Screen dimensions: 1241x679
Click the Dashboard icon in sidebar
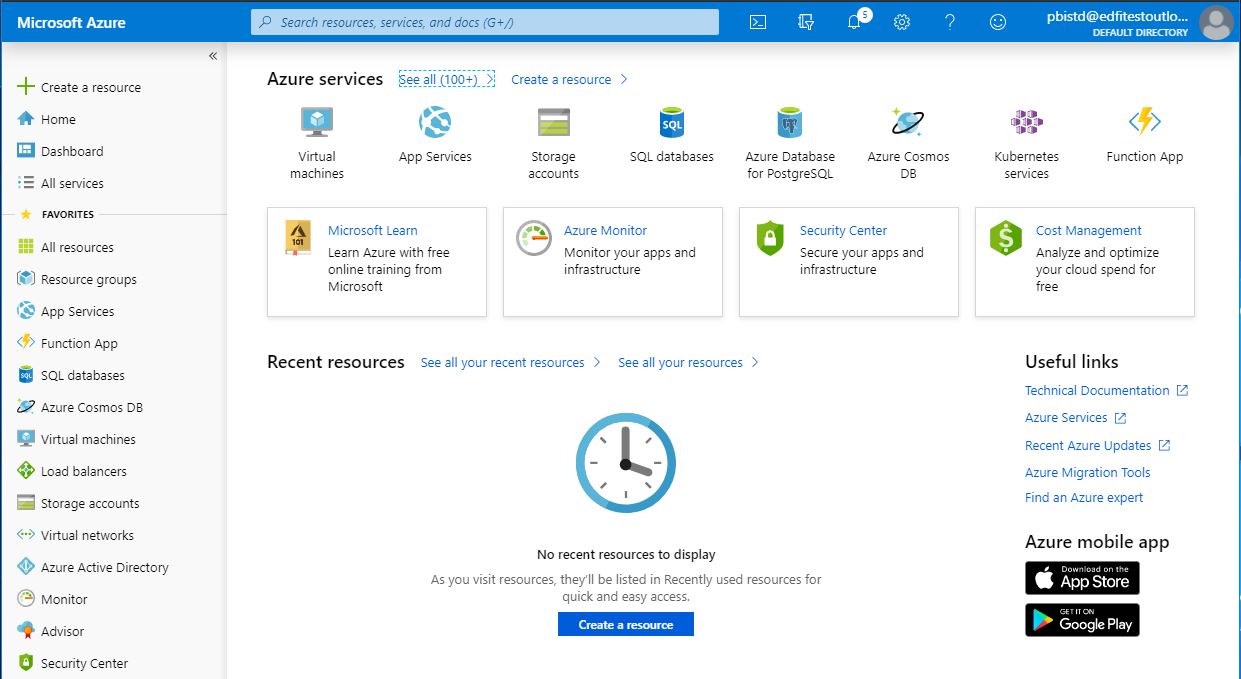pos(26,151)
